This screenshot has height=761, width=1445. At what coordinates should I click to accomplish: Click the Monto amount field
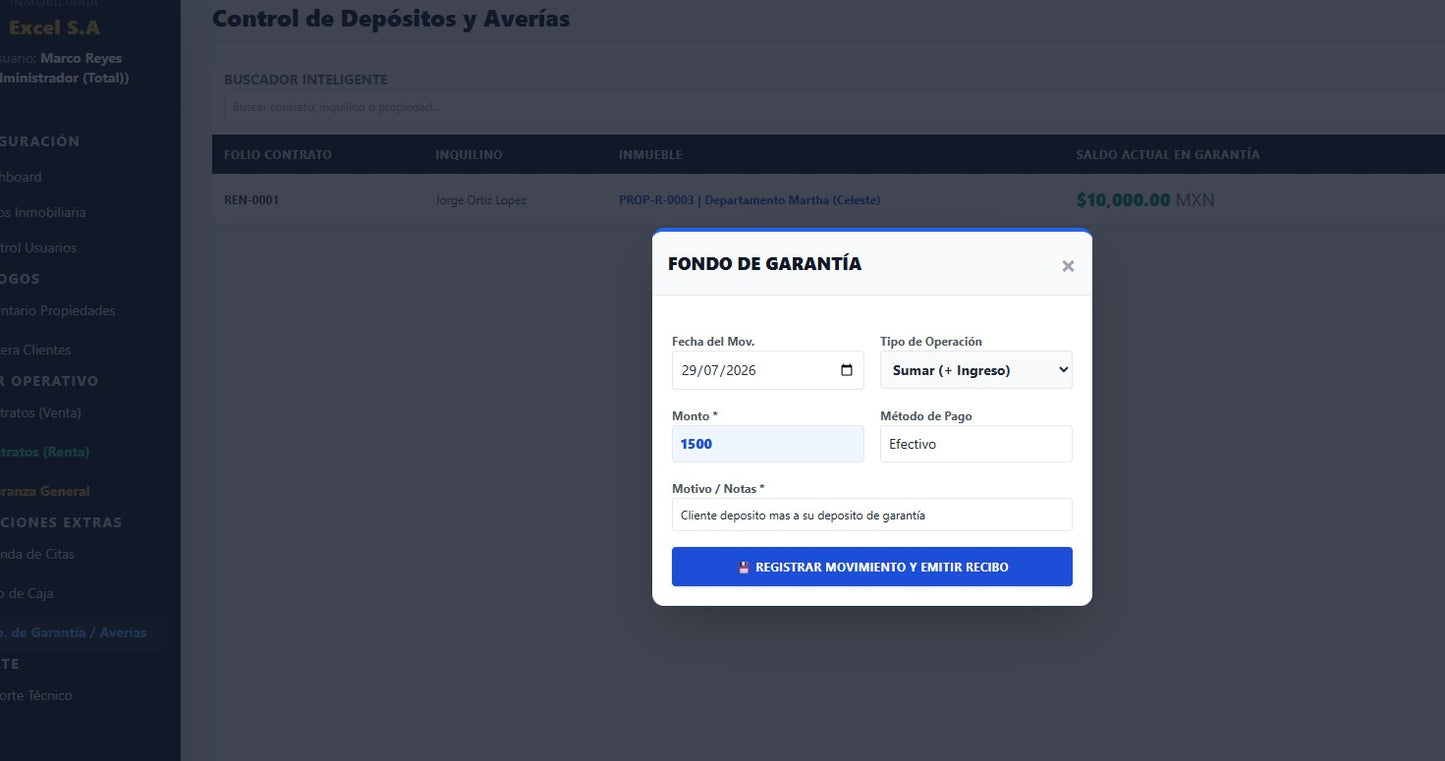768,444
